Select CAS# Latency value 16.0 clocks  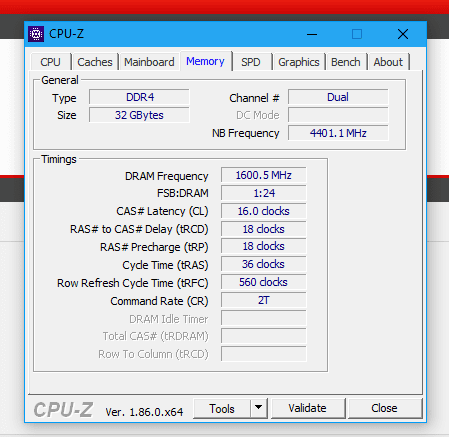tap(263, 211)
